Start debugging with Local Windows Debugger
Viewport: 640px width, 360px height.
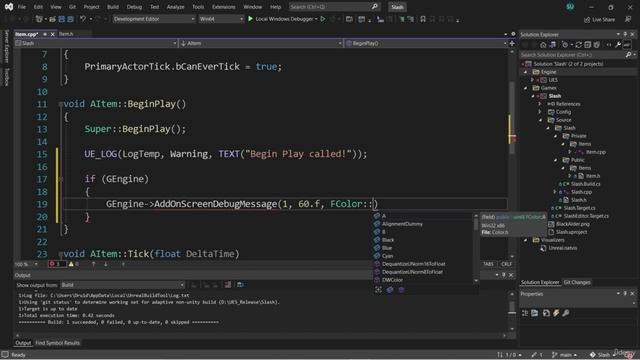point(282,19)
